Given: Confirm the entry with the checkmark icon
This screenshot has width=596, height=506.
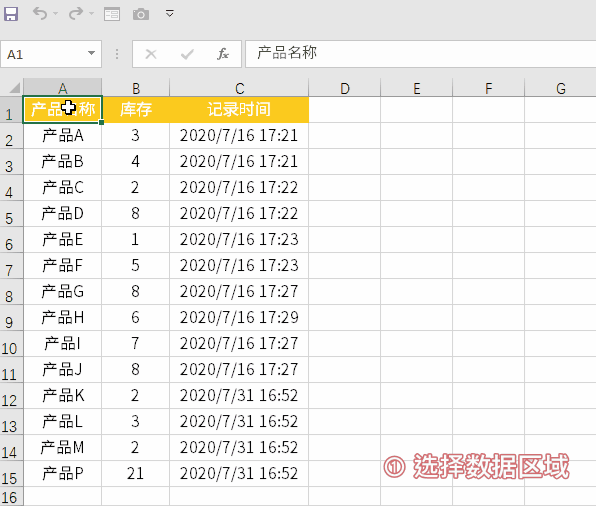Looking at the screenshot, I should [187, 54].
